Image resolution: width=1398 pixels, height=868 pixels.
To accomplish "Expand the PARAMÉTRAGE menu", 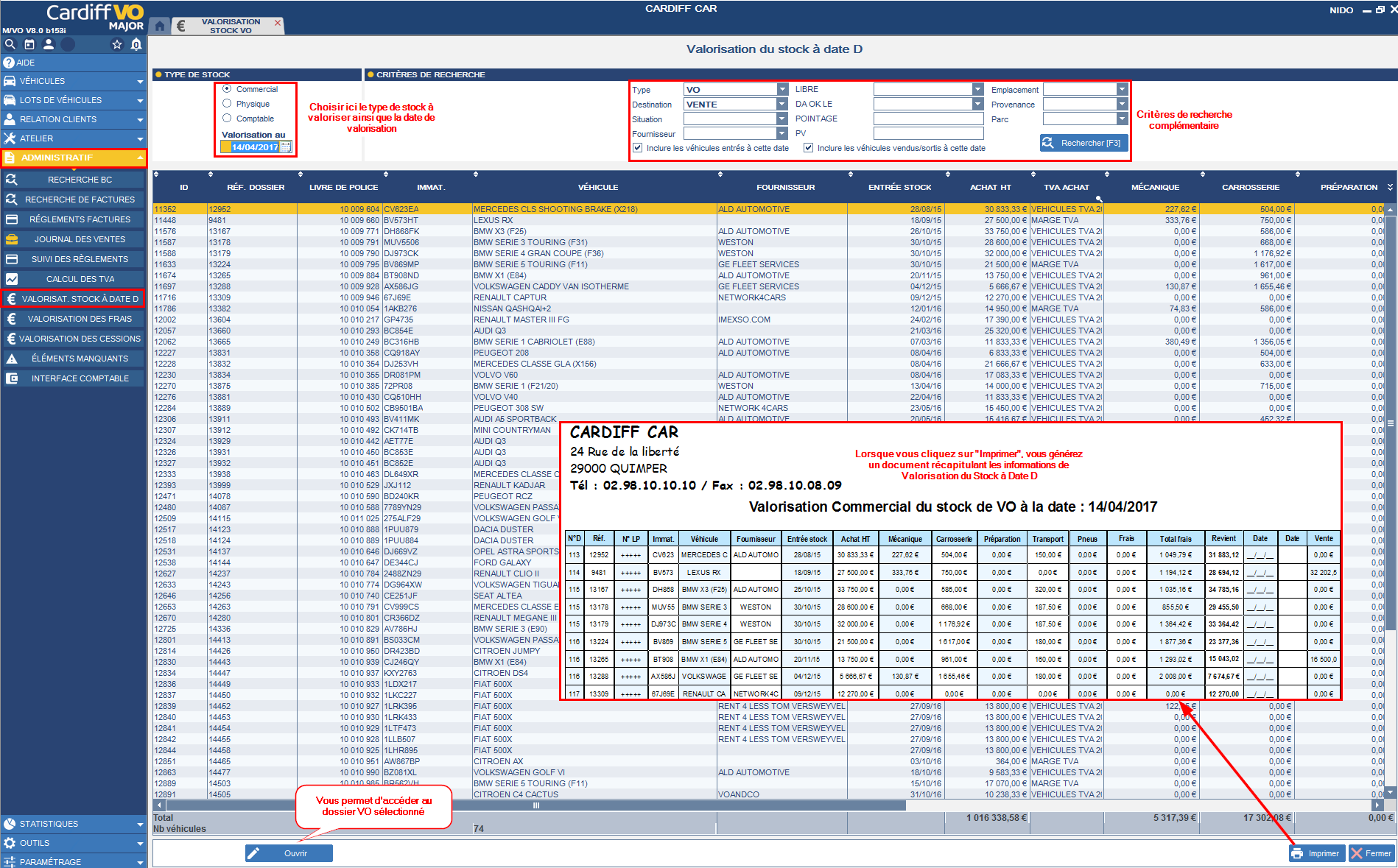I will pos(74,861).
